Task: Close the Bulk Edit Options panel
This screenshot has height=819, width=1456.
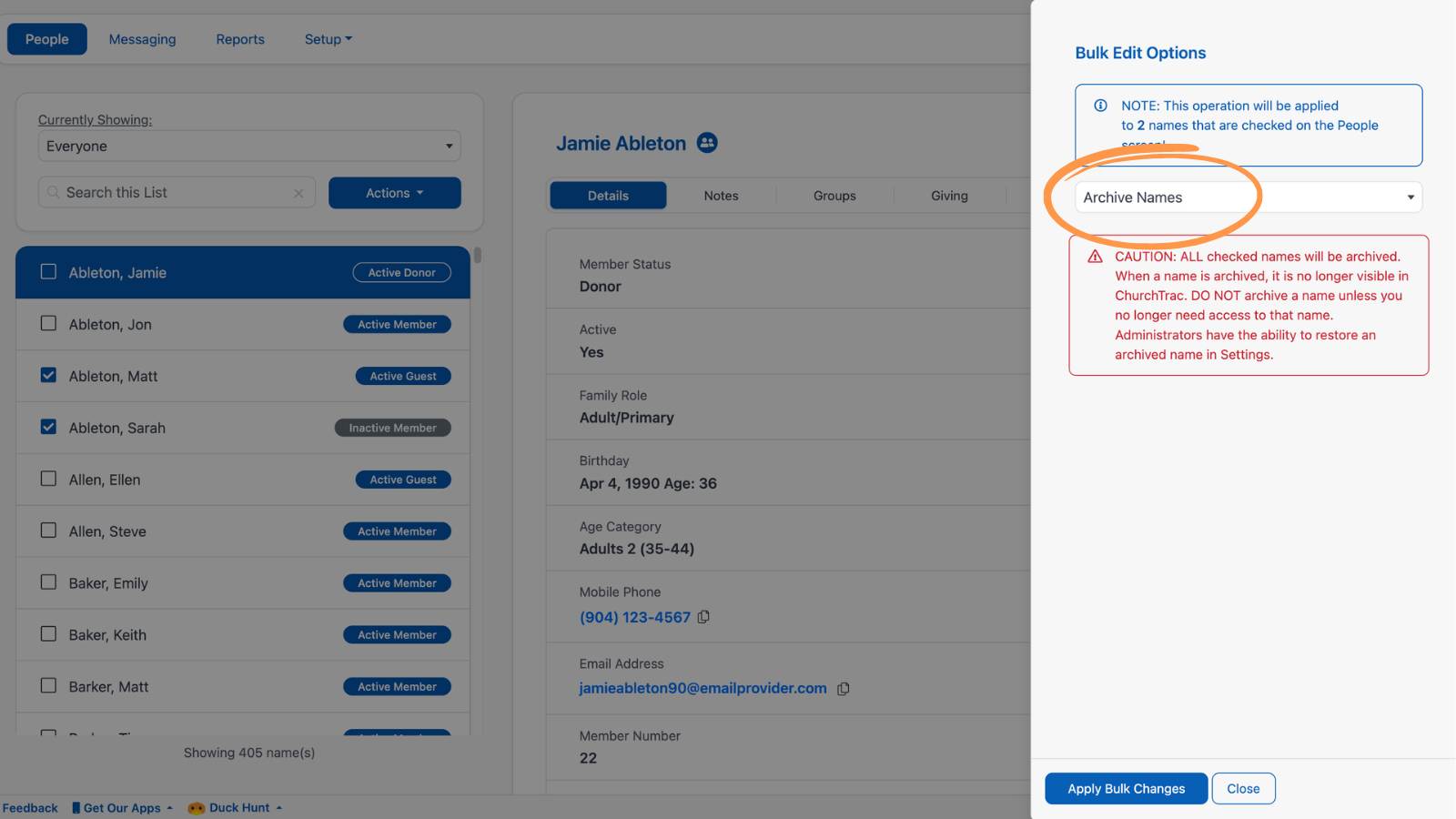Action: [x=1243, y=789]
